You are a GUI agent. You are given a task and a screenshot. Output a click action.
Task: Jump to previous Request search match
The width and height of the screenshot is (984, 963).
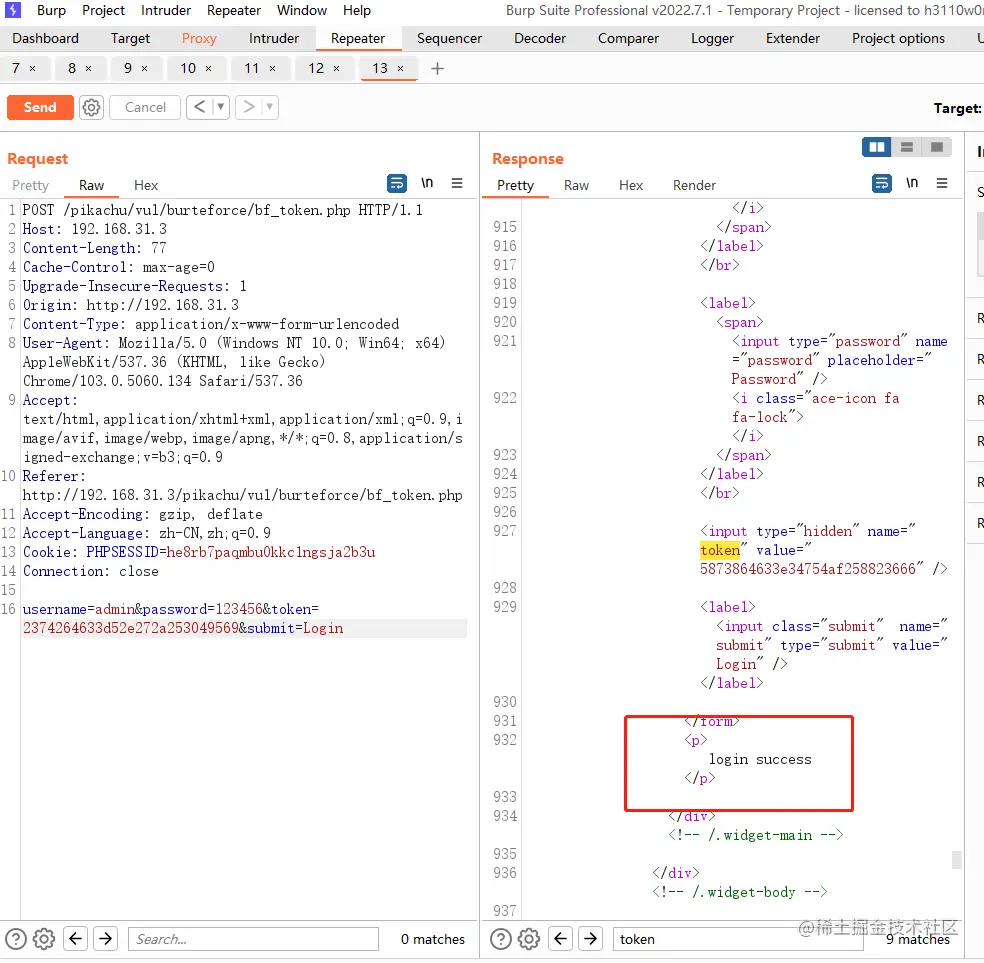pos(76,939)
